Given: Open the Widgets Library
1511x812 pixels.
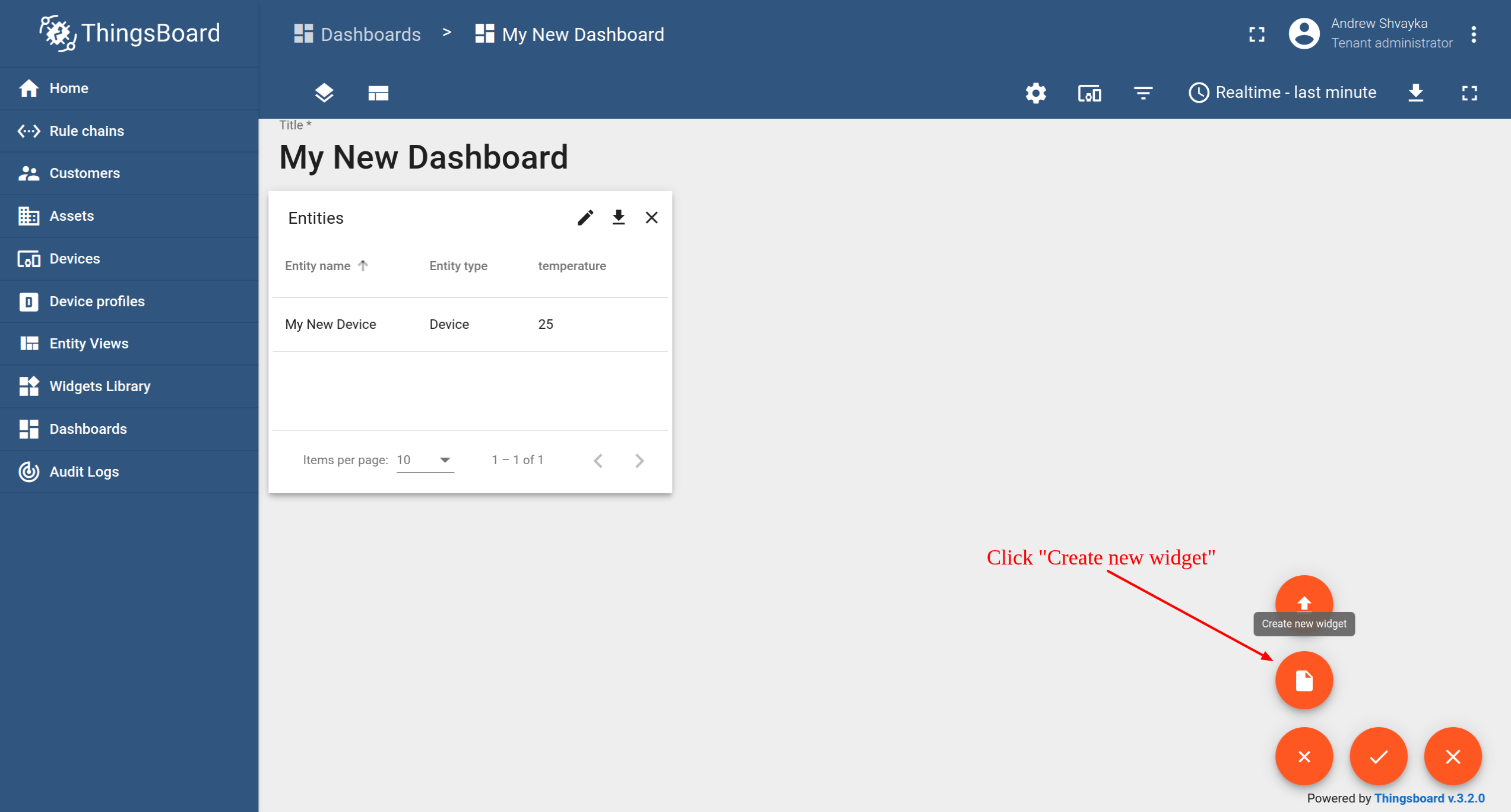Looking at the screenshot, I should click(129, 386).
